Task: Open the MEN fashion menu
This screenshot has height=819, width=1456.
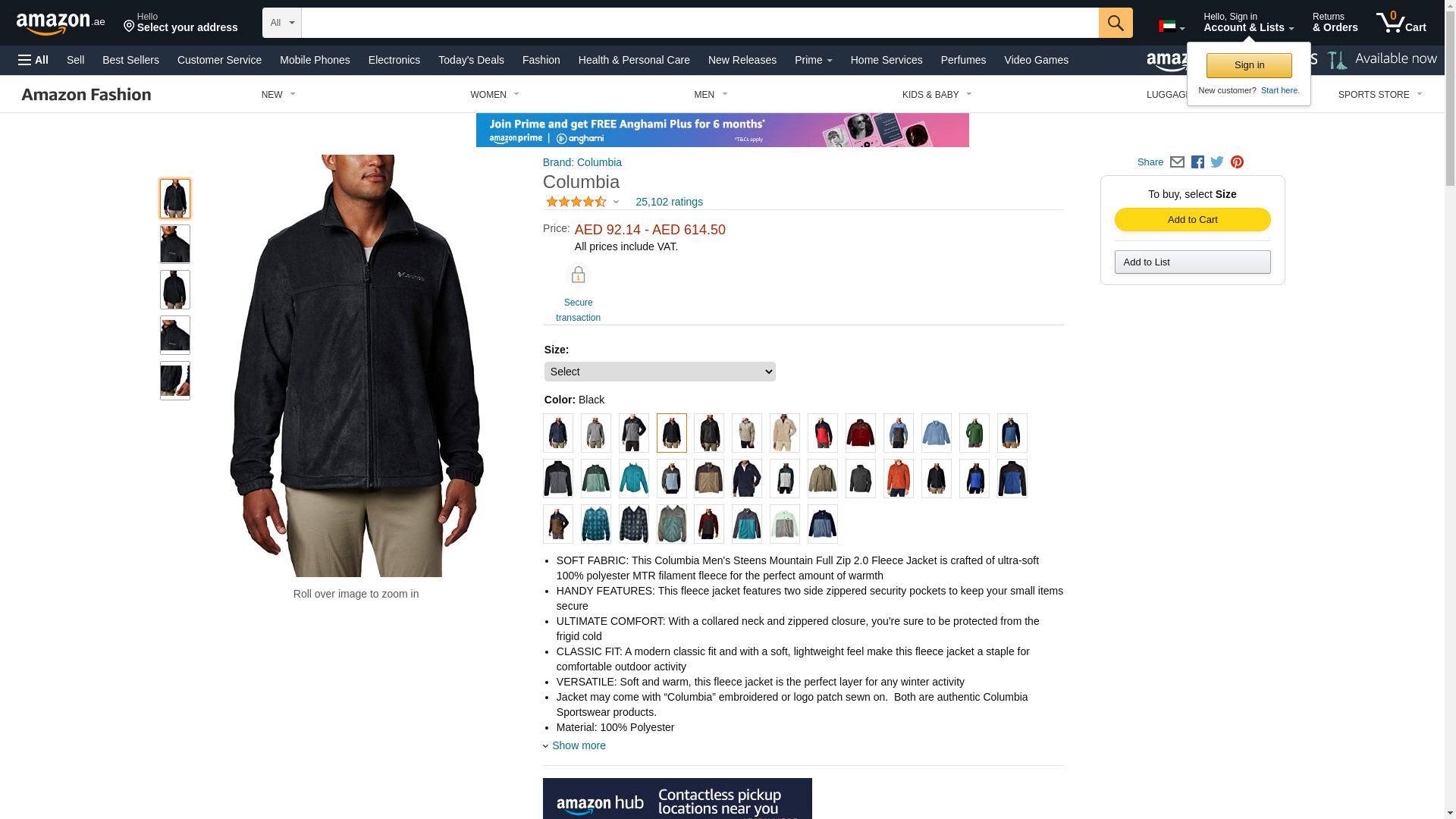Action: pos(711,95)
